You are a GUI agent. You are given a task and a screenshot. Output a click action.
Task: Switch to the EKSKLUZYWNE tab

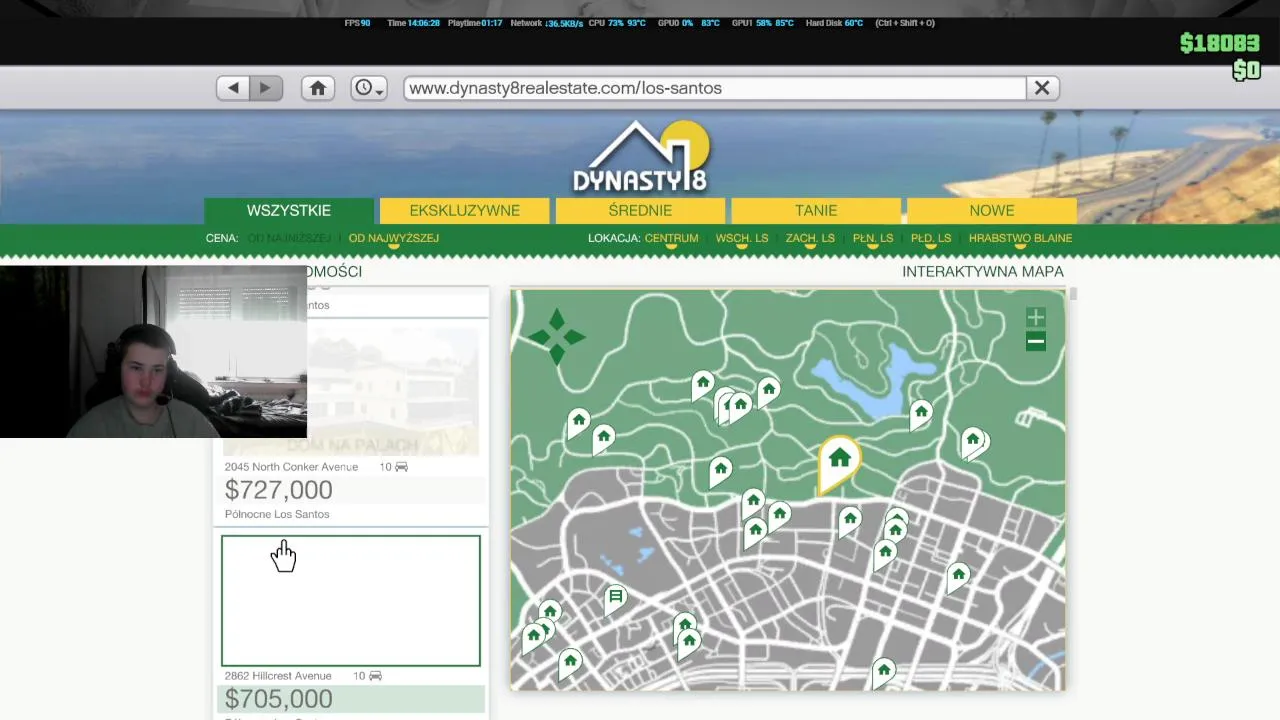click(465, 210)
